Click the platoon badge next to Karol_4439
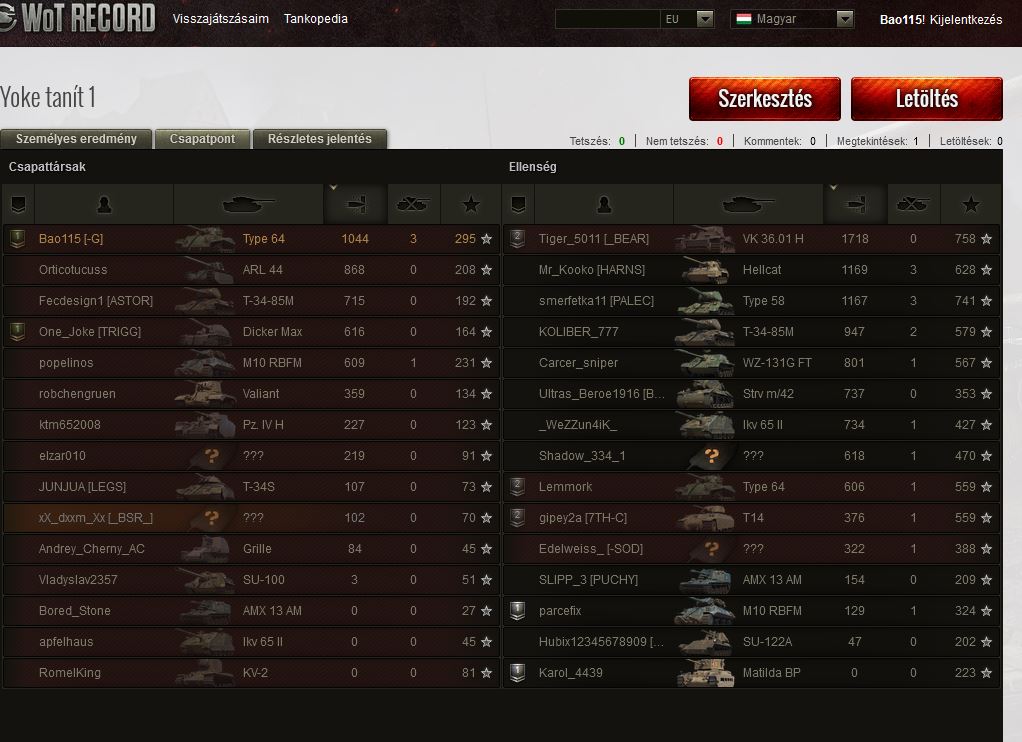 click(518, 672)
